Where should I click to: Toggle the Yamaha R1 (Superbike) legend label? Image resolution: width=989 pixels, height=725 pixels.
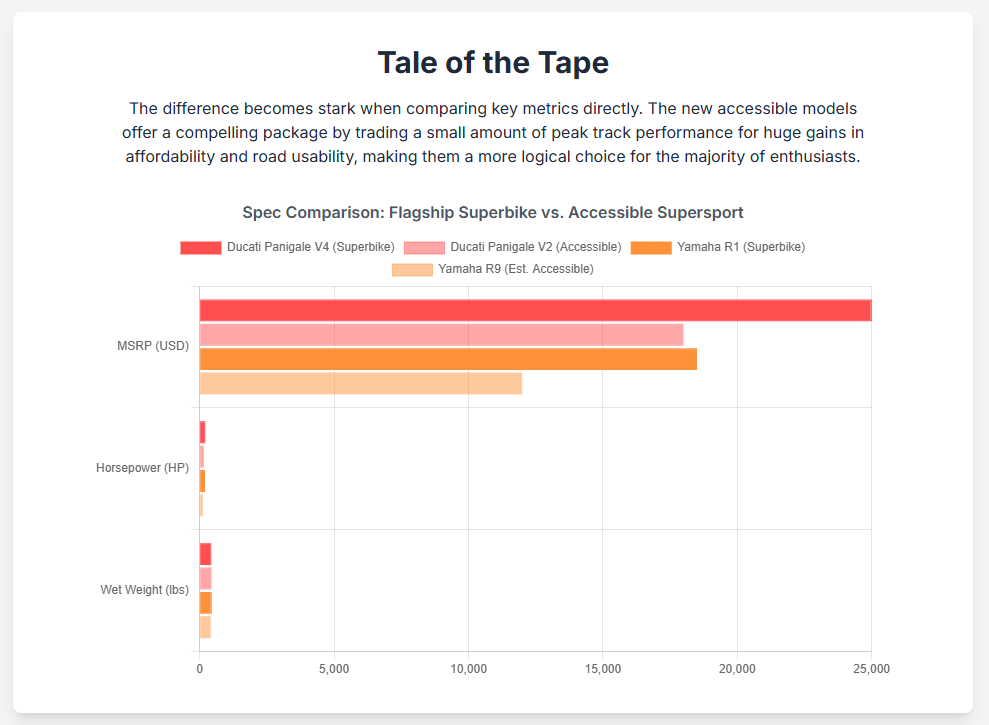[x=740, y=247]
